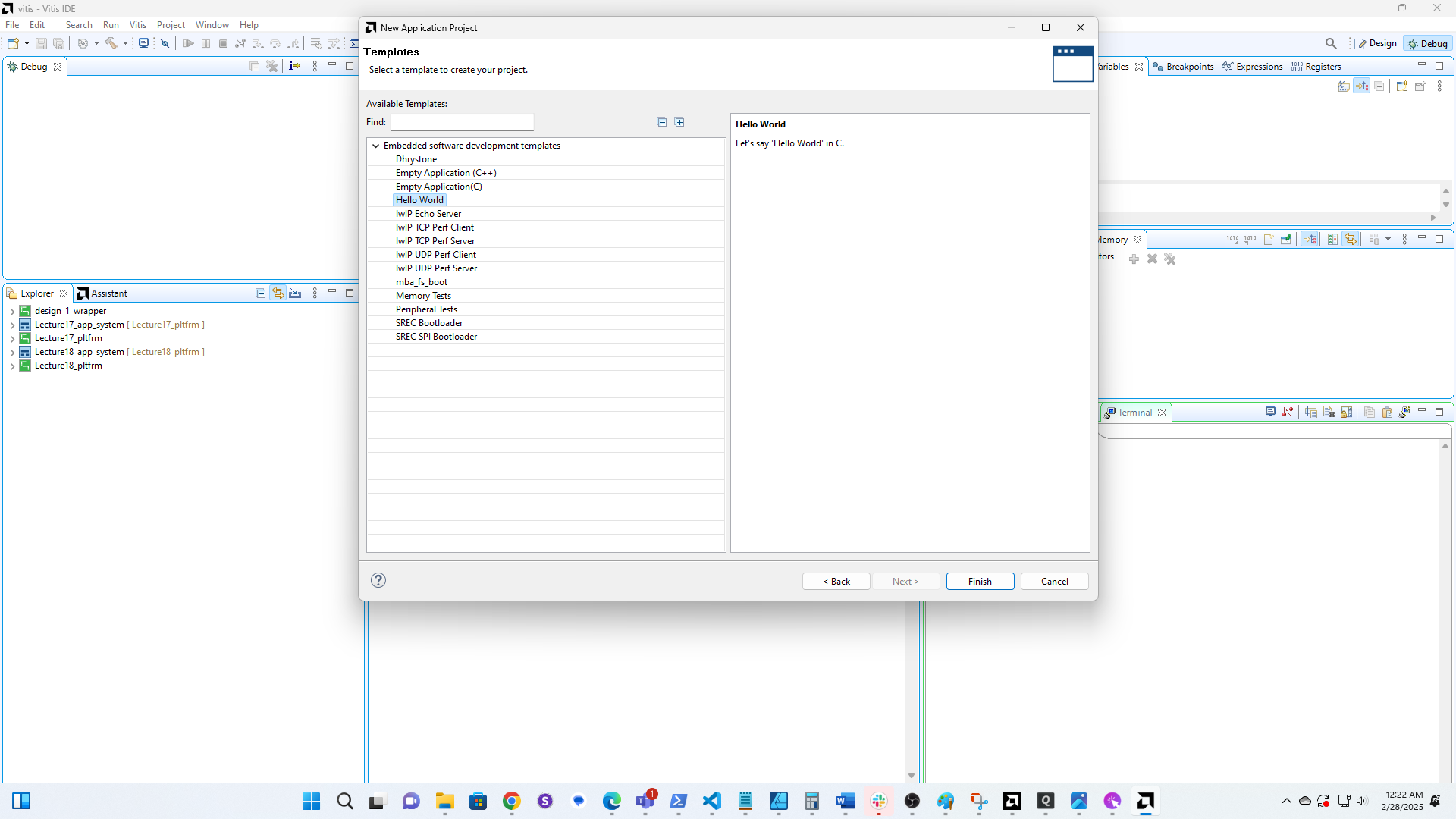The image size is (1456, 819).
Task: Click the Next button in the wizard
Action: click(906, 581)
